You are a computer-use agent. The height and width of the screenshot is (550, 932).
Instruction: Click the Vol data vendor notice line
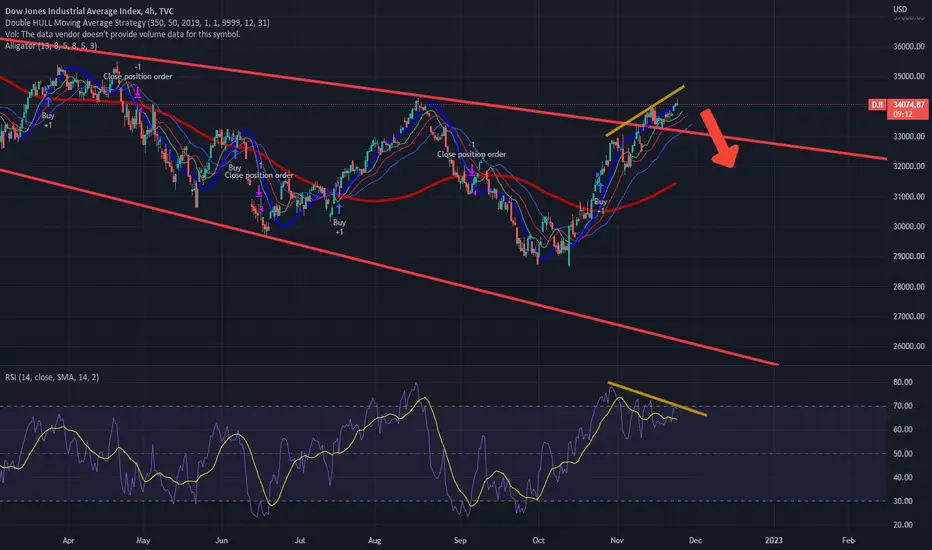click(122, 34)
